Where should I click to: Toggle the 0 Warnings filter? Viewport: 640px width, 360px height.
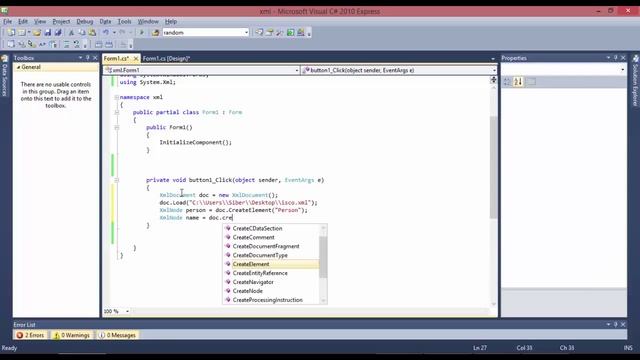pos(72,335)
